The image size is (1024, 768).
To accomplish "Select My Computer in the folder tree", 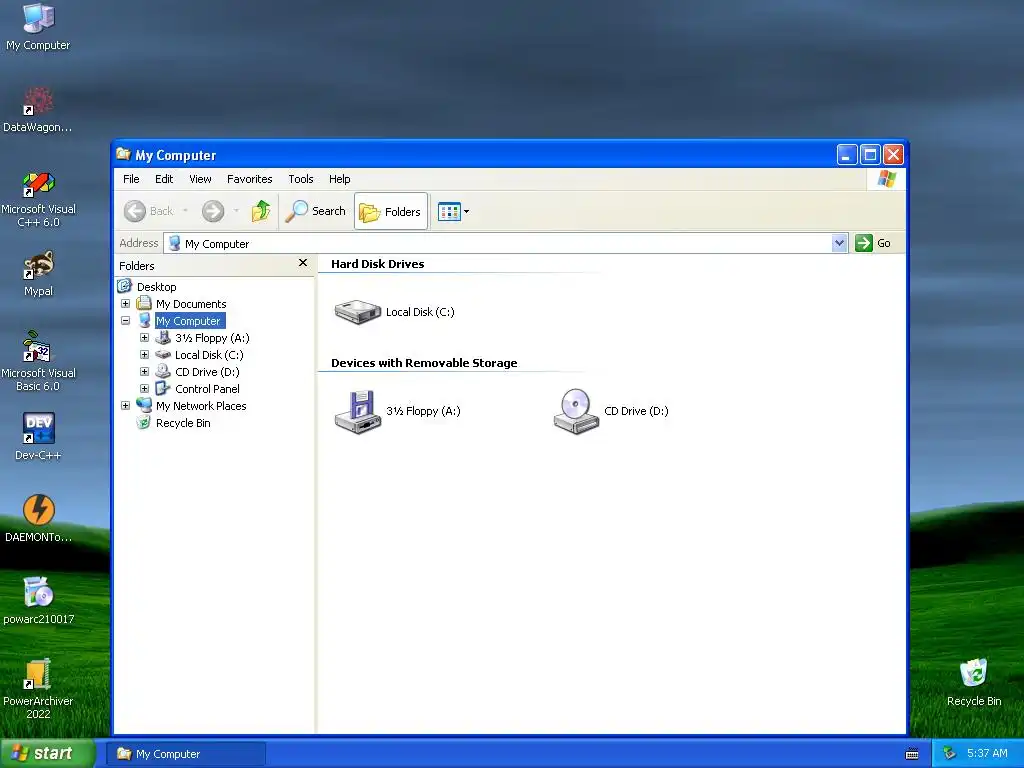I will point(188,321).
